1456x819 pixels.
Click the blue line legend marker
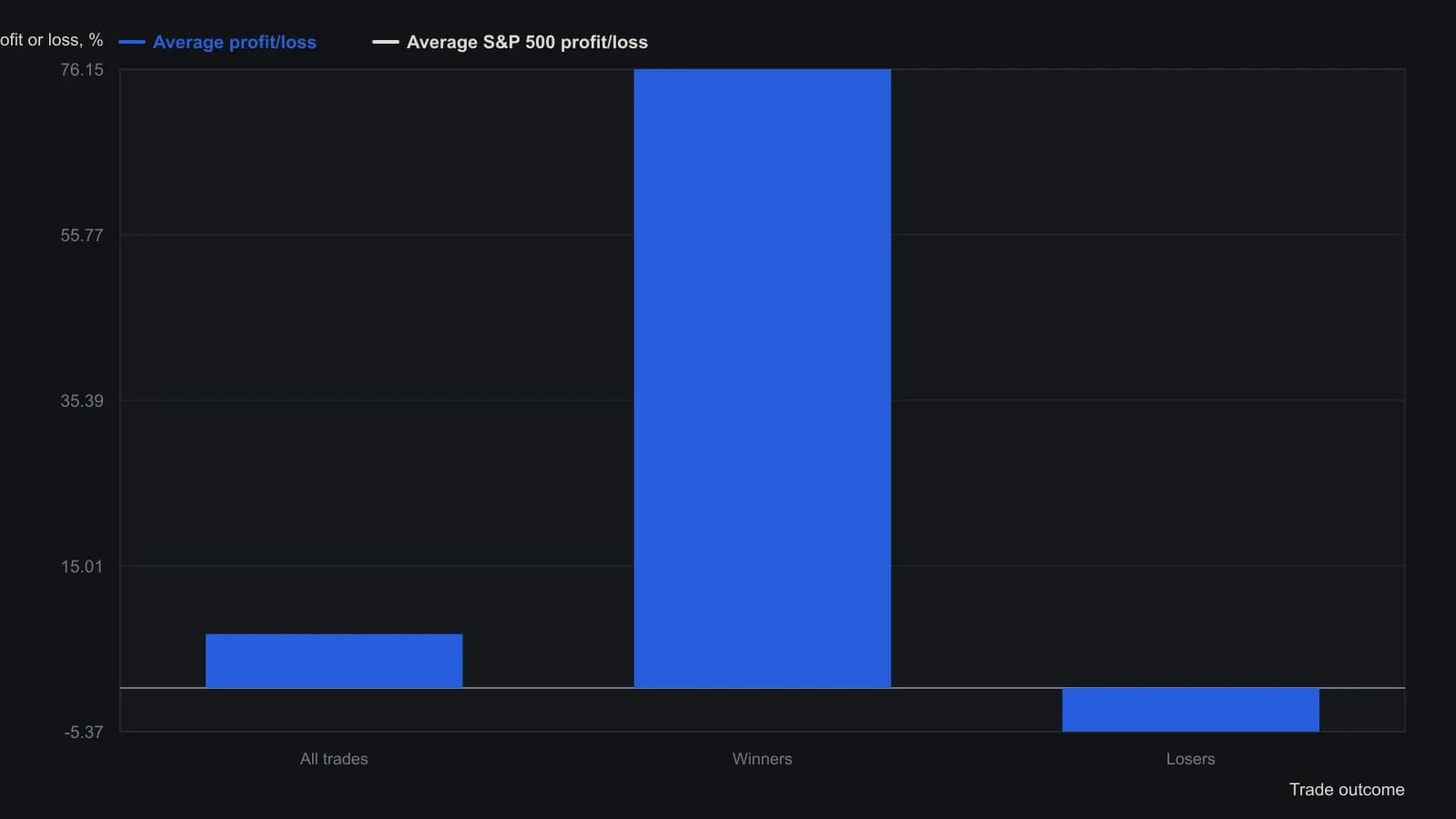click(x=132, y=42)
